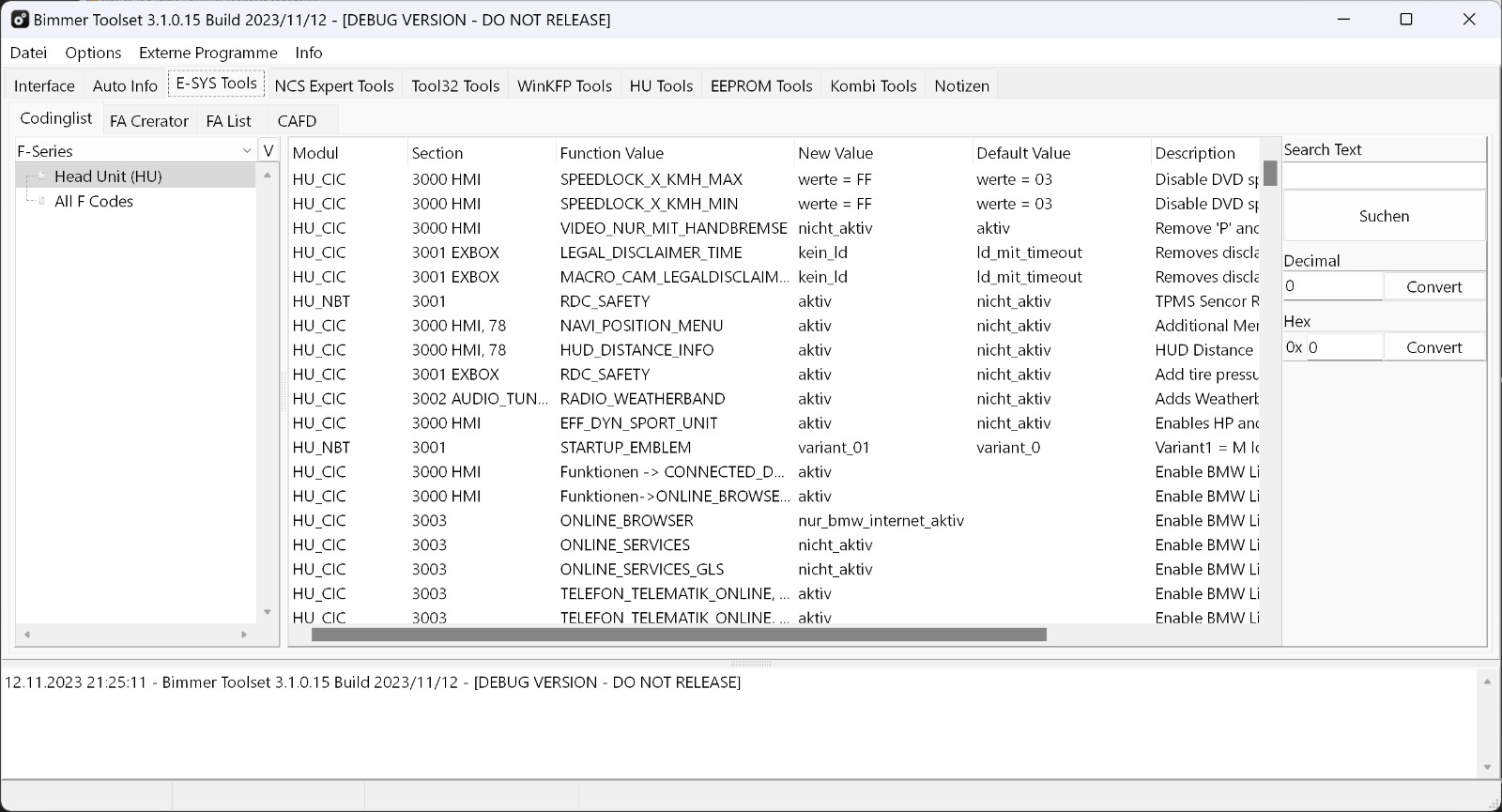Select the RADIO_WEATHERBAND entry
This screenshot has height=812, width=1502.
tap(774, 399)
